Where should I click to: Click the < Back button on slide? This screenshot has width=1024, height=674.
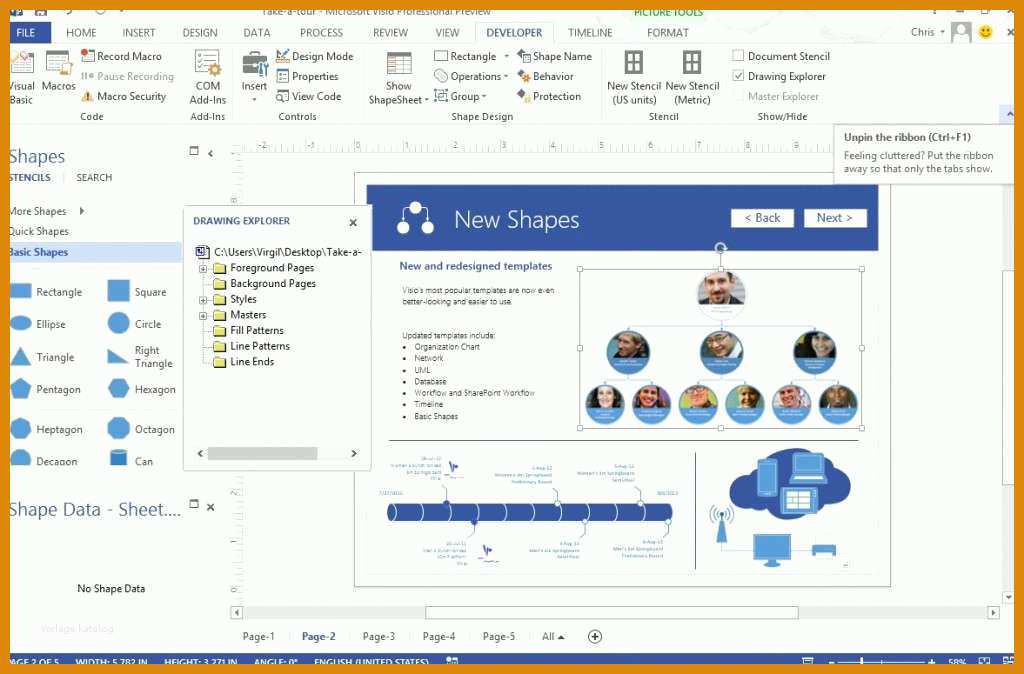tap(762, 218)
